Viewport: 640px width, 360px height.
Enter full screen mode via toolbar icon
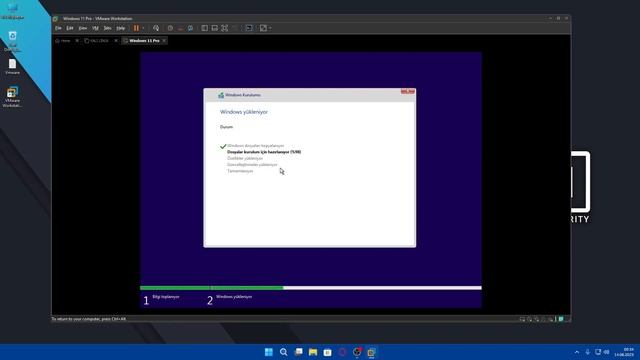click(224, 28)
